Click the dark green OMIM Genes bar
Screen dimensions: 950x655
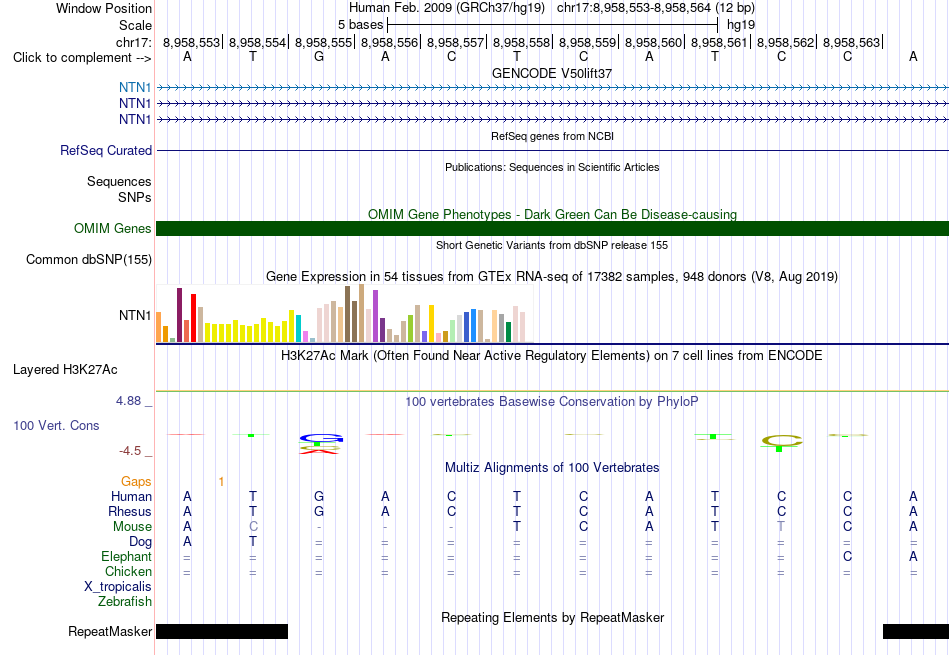(552, 228)
